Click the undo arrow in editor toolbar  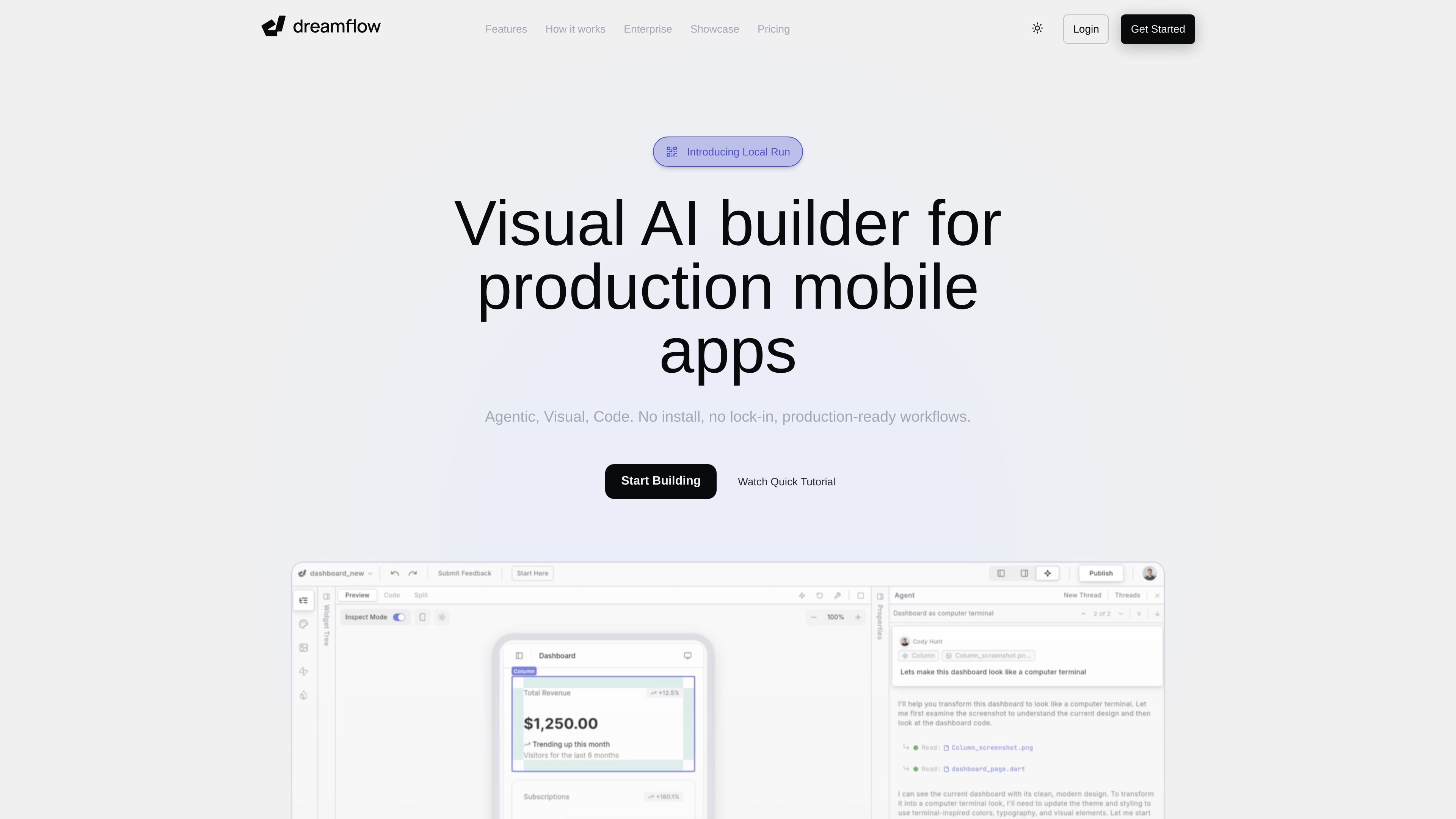[x=394, y=573]
